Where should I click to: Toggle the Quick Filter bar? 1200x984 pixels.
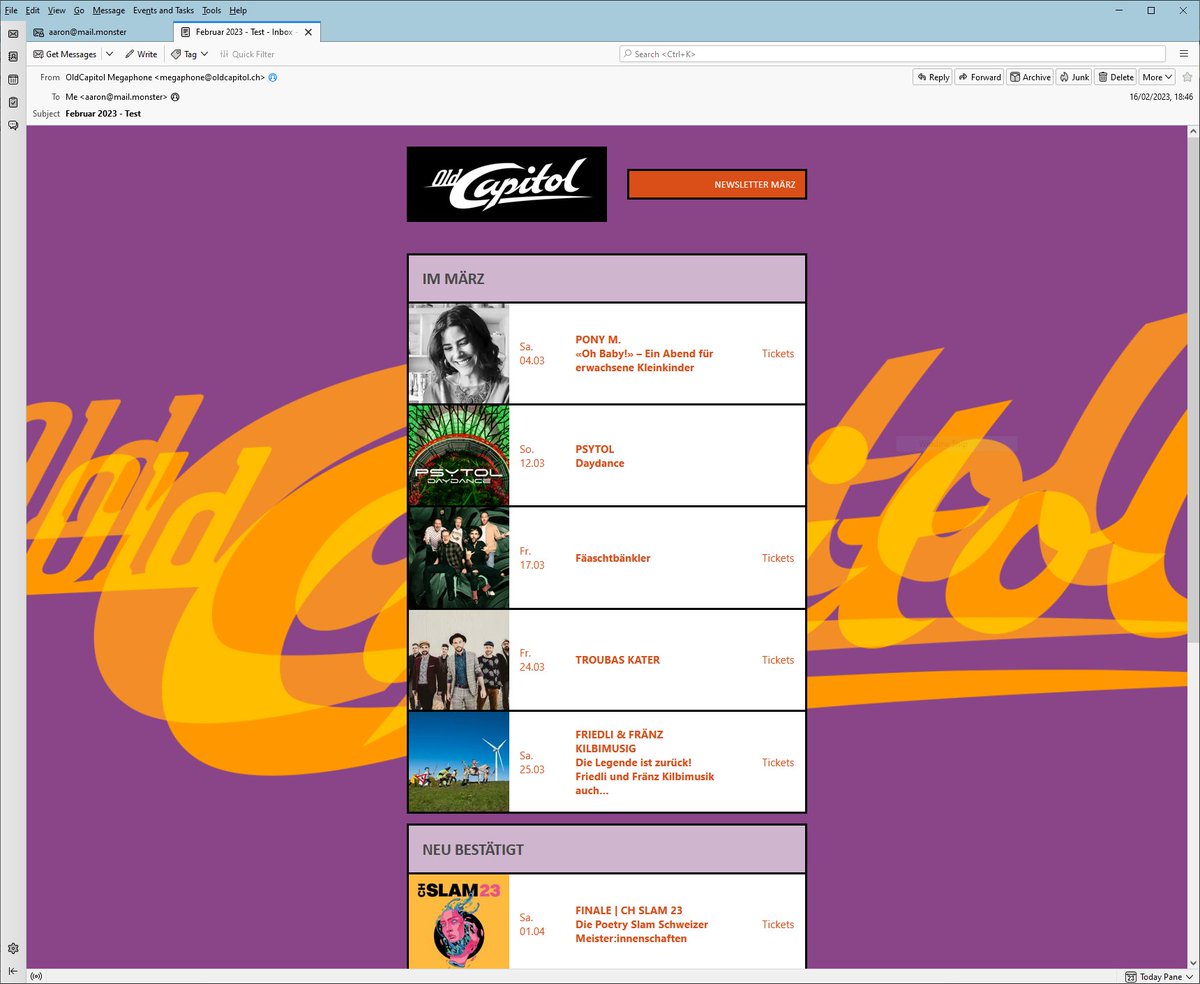[247, 54]
